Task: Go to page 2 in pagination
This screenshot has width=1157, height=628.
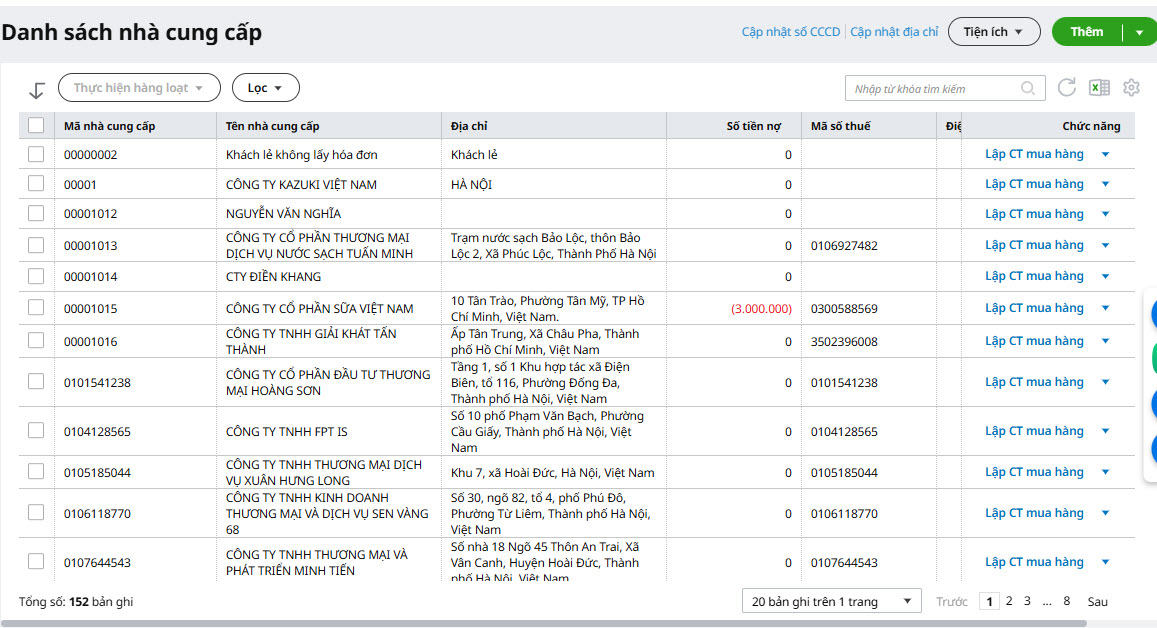Action: (x=1009, y=601)
